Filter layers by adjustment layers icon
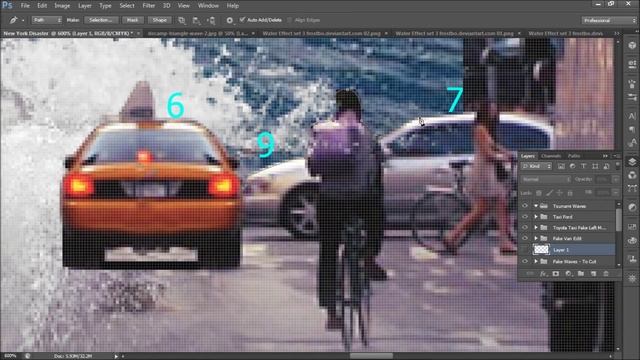The height and width of the screenshot is (360, 640). (x=572, y=166)
